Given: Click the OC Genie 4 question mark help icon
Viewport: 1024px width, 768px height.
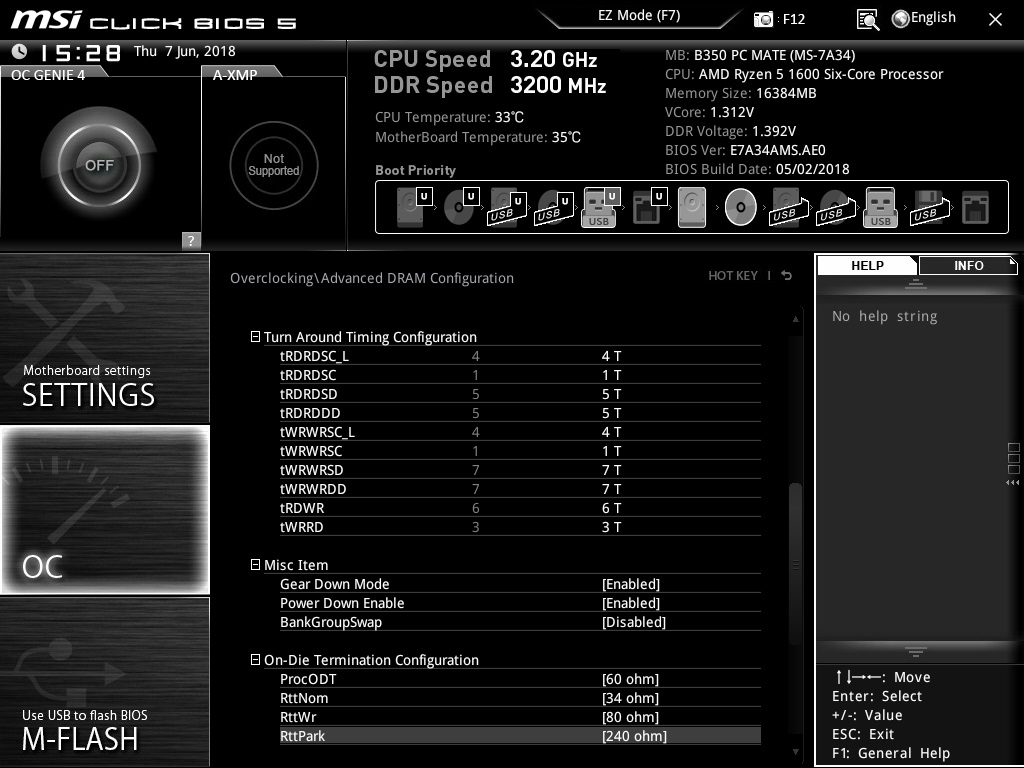Looking at the screenshot, I should point(191,240).
